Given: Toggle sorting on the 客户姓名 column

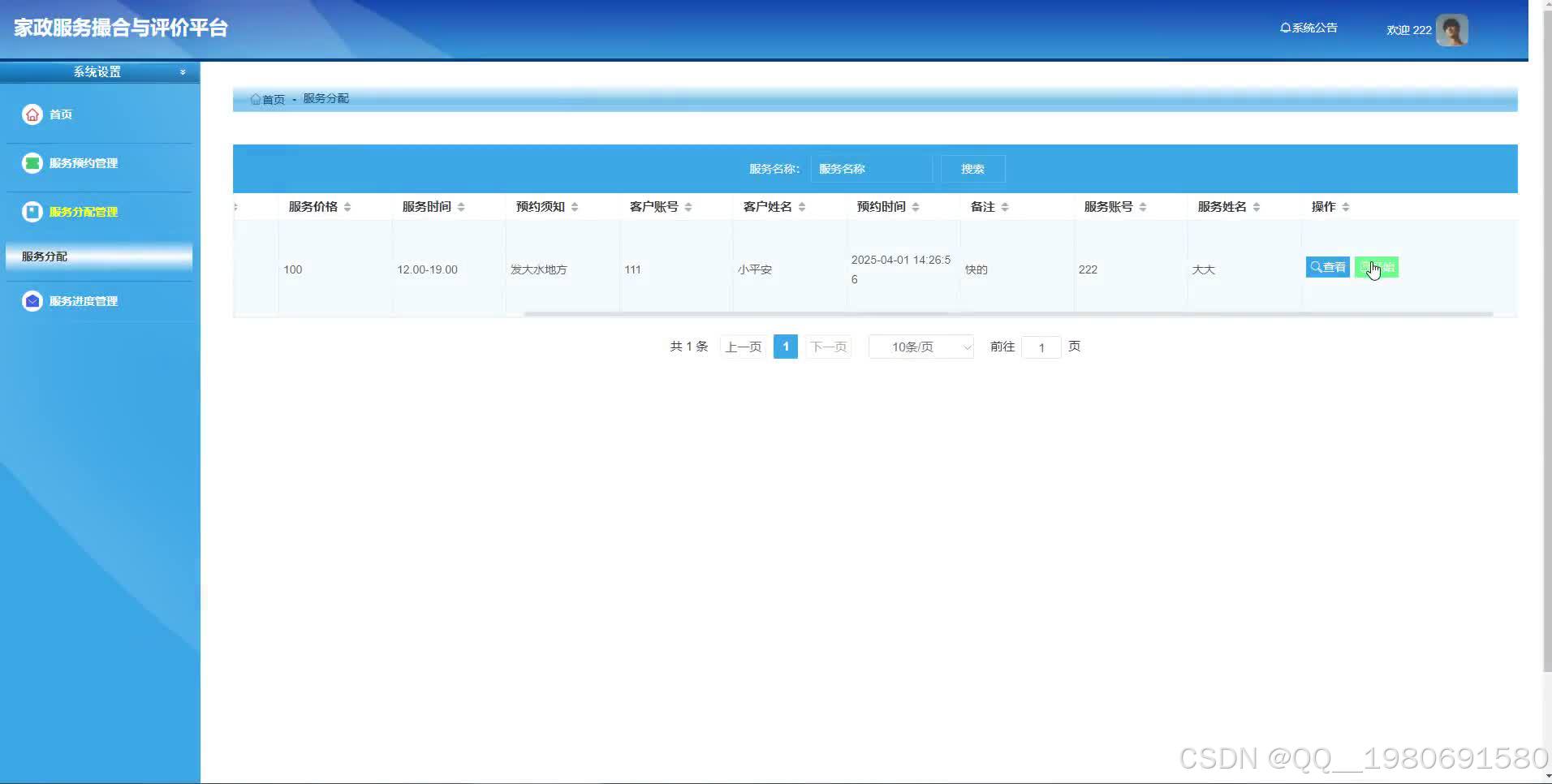Looking at the screenshot, I should click(x=803, y=206).
